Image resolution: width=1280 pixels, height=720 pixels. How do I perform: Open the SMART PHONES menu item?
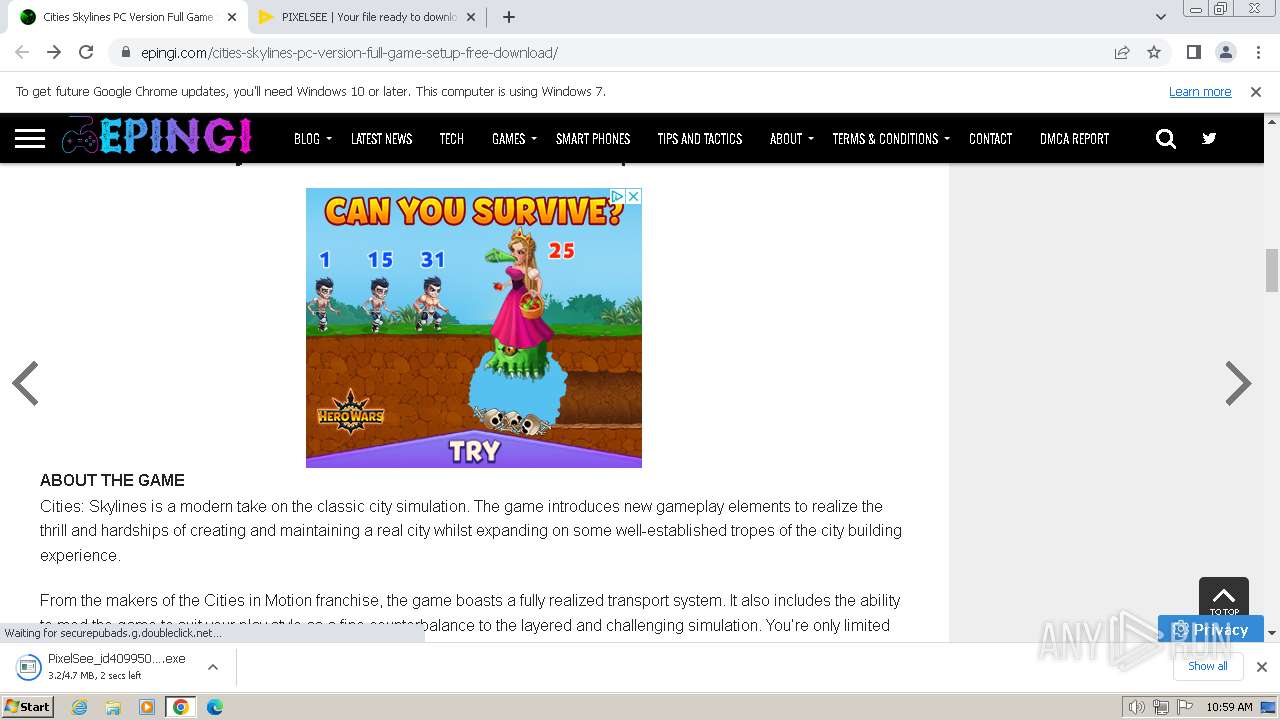point(593,139)
